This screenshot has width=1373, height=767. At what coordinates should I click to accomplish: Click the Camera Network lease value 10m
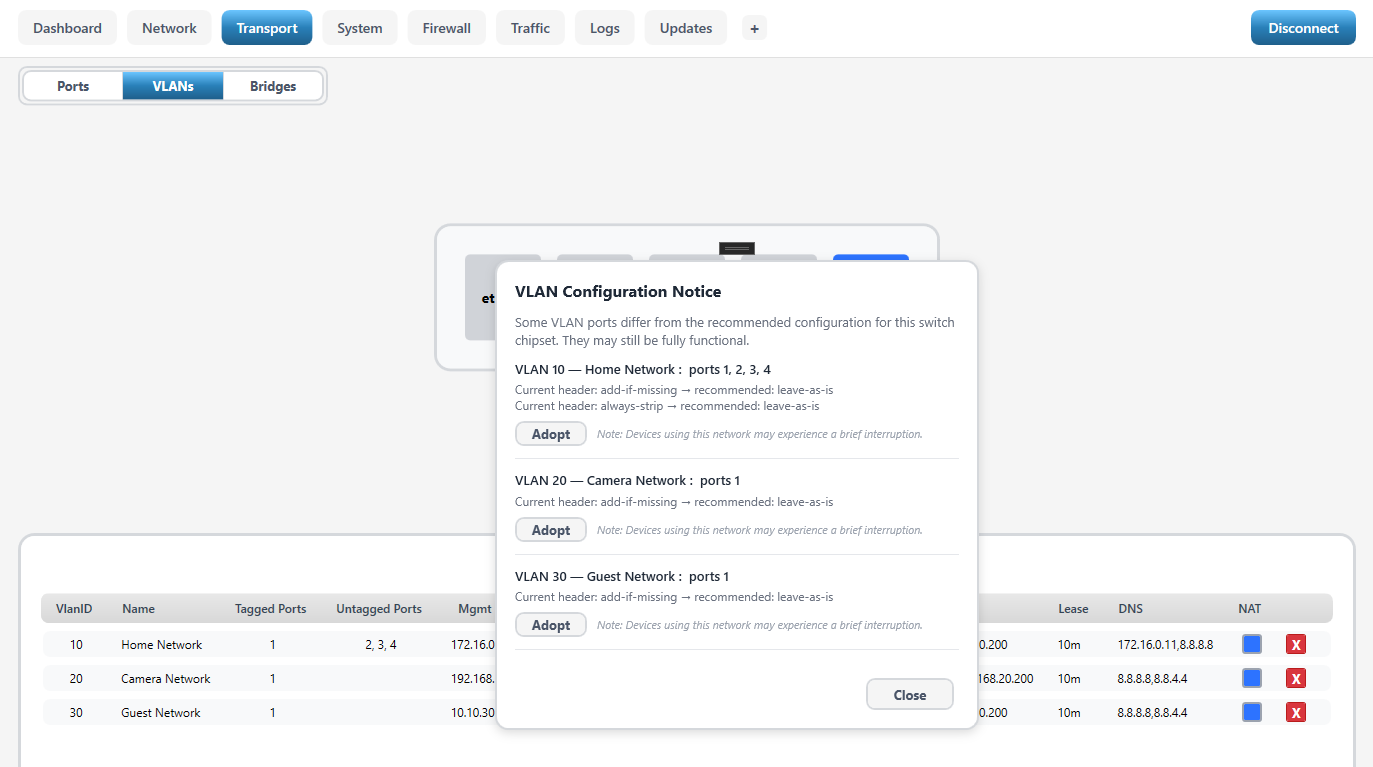tap(1069, 679)
